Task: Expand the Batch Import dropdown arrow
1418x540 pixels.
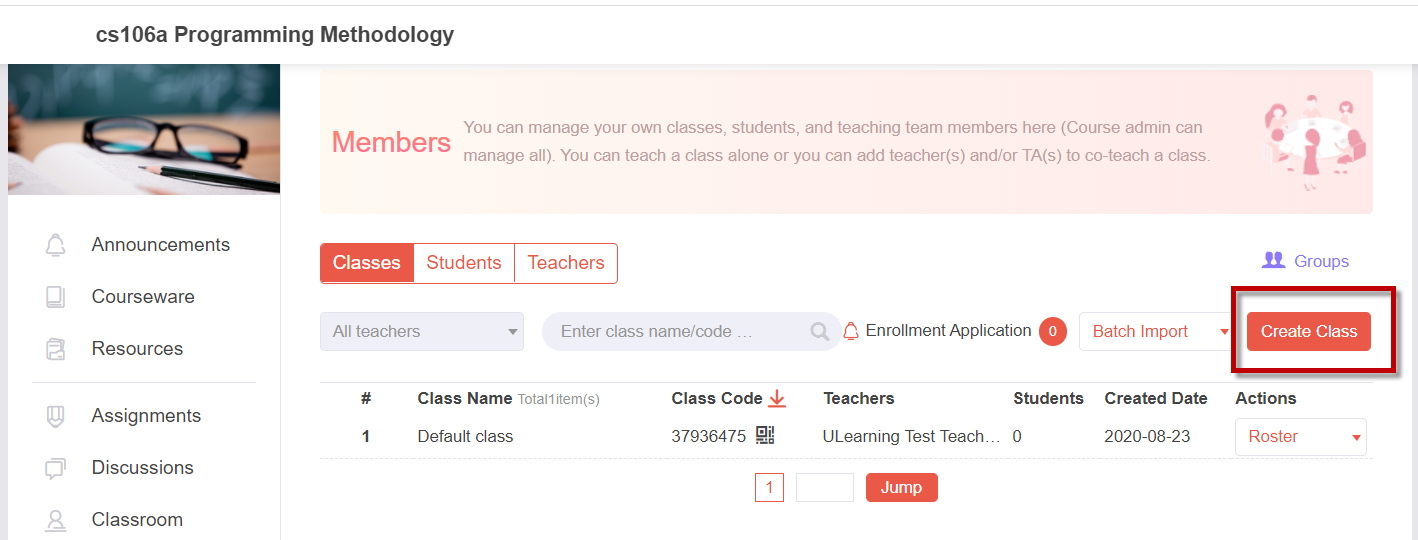Action: pos(1224,332)
